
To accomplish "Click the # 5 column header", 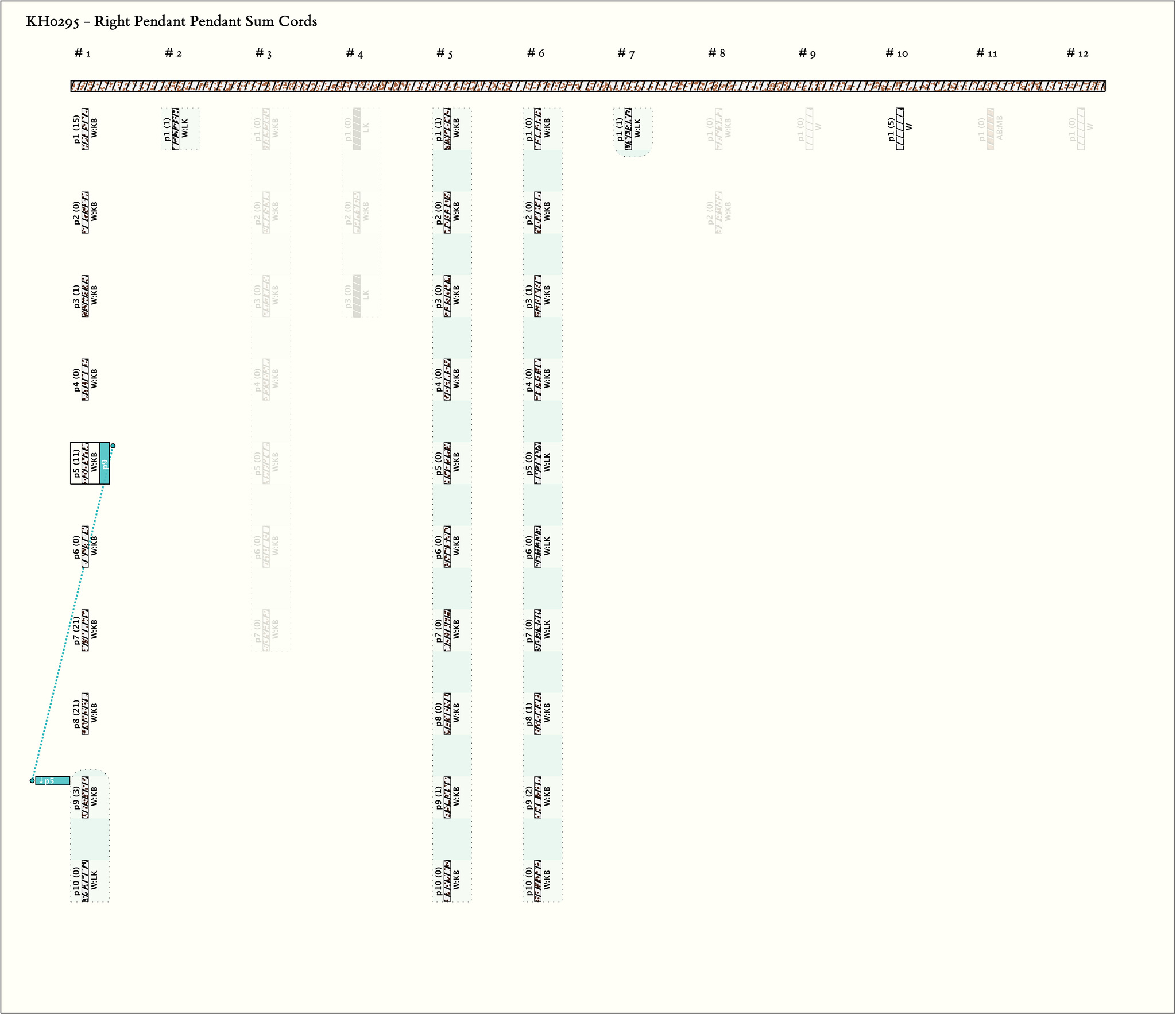I will [x=445, y=53].
